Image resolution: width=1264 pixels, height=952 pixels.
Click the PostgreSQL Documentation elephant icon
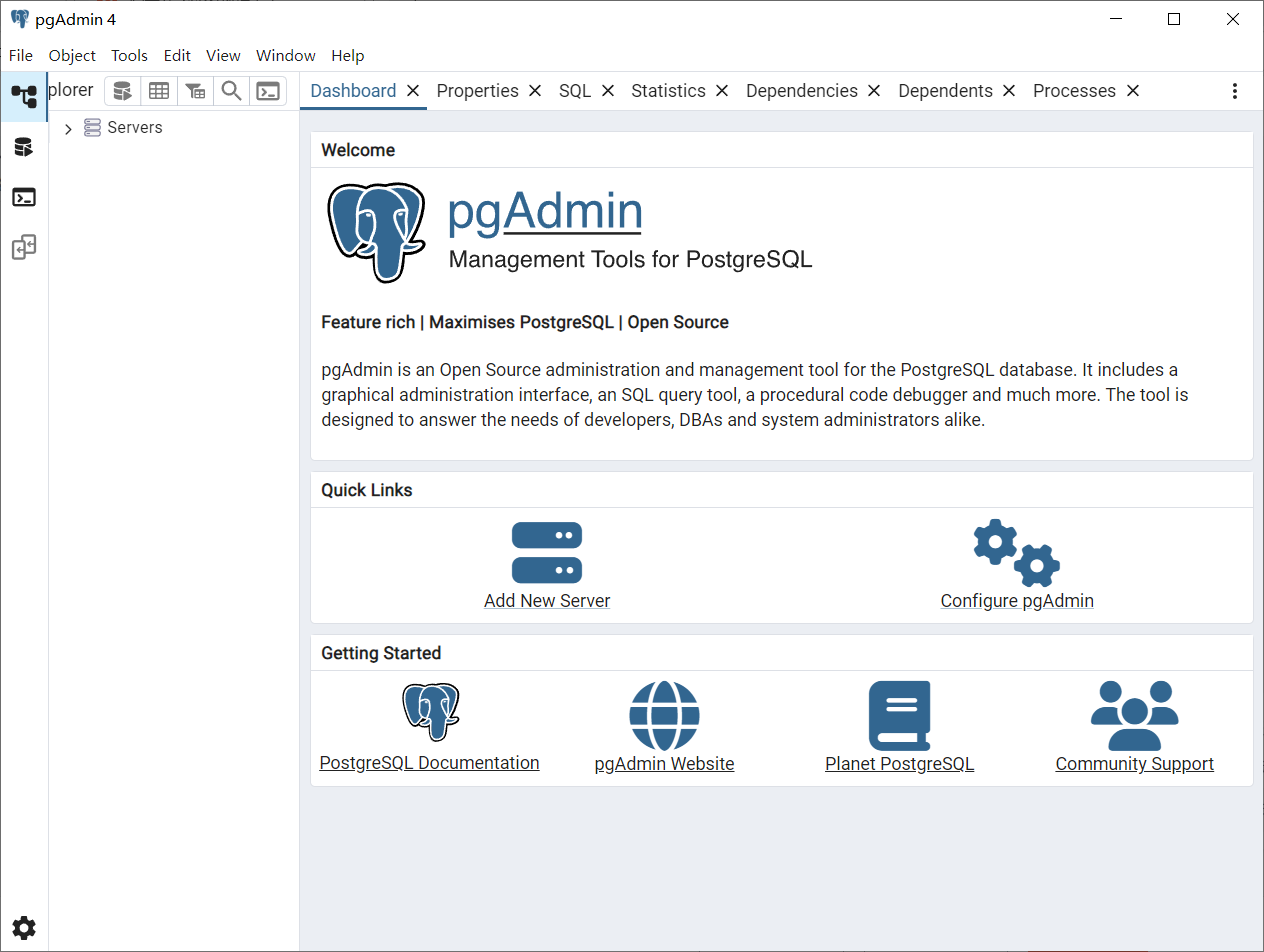click(x=431, y=712)
